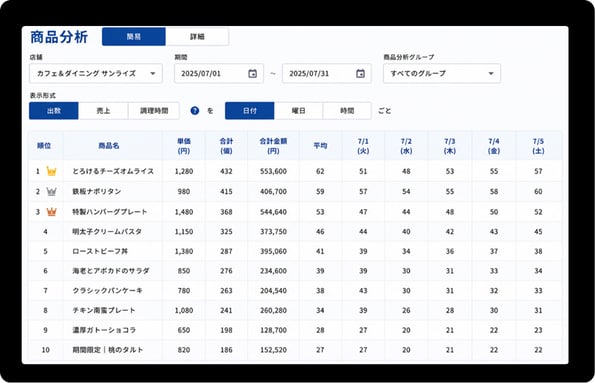Click the unit price 1,480 cell
The width and height of the screenshot is (595, 383).
click(184, 212)
